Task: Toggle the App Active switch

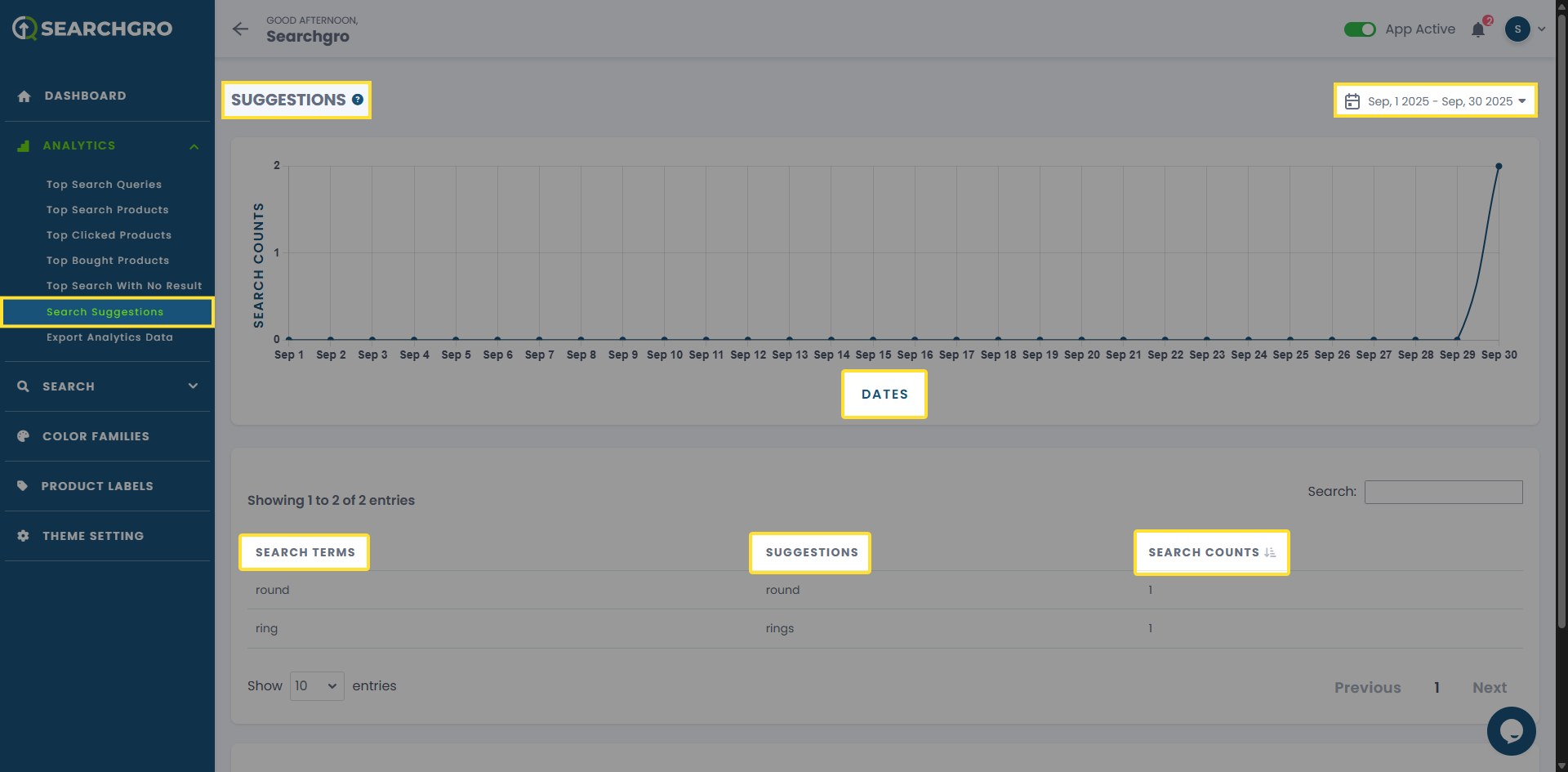Action: pos(1360,29)
